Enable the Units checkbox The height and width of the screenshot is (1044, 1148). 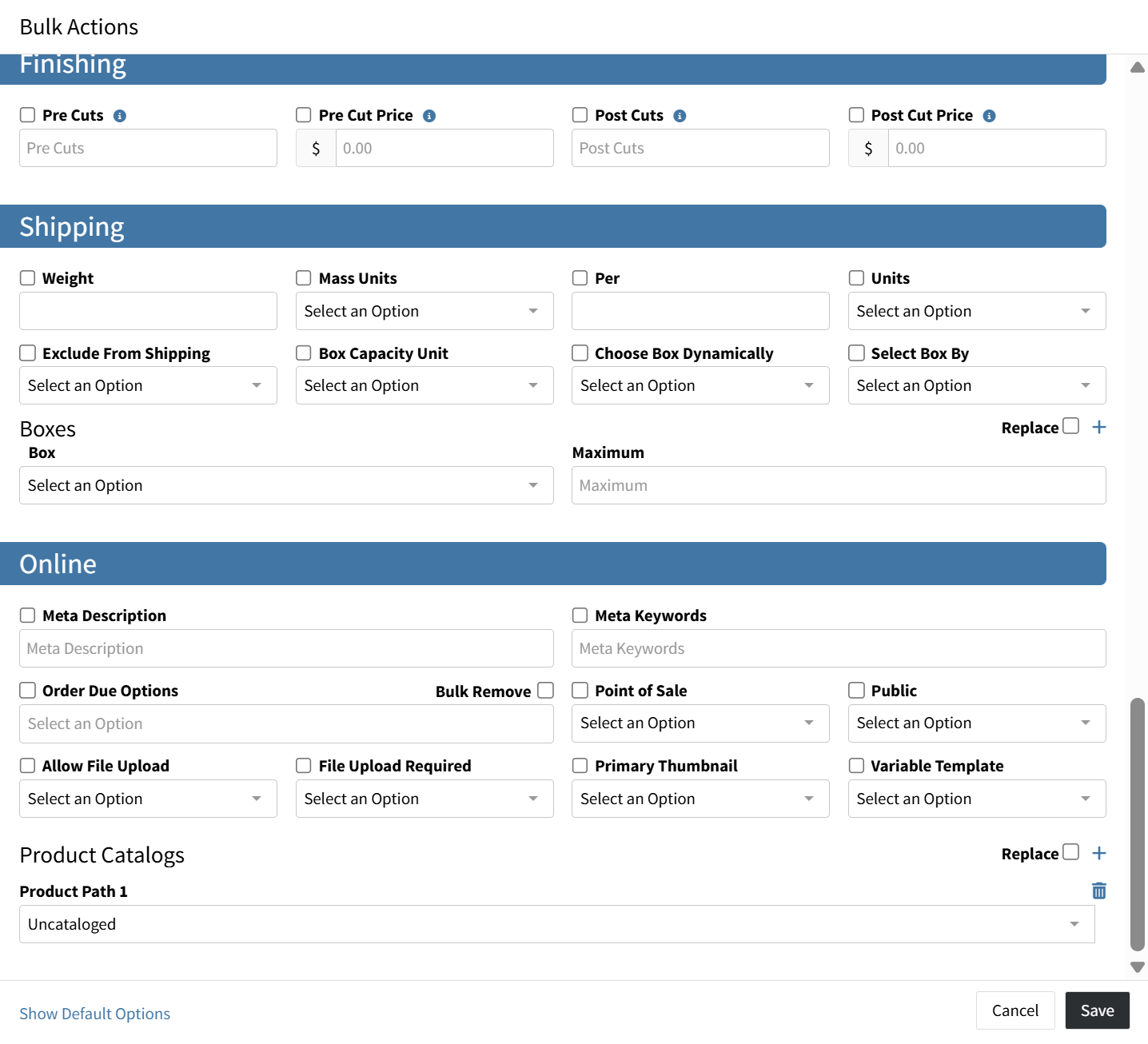pos(856,277)
